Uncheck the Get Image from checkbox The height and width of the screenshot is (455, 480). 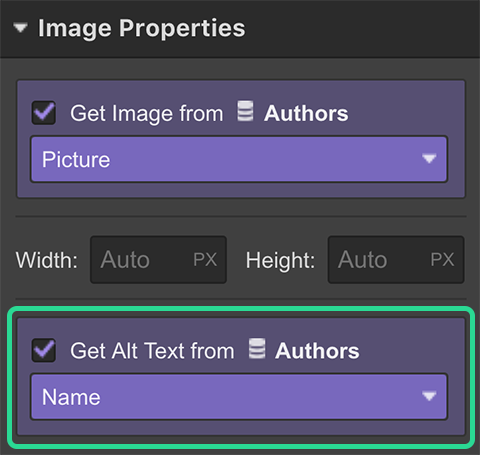tap(43, 113)
